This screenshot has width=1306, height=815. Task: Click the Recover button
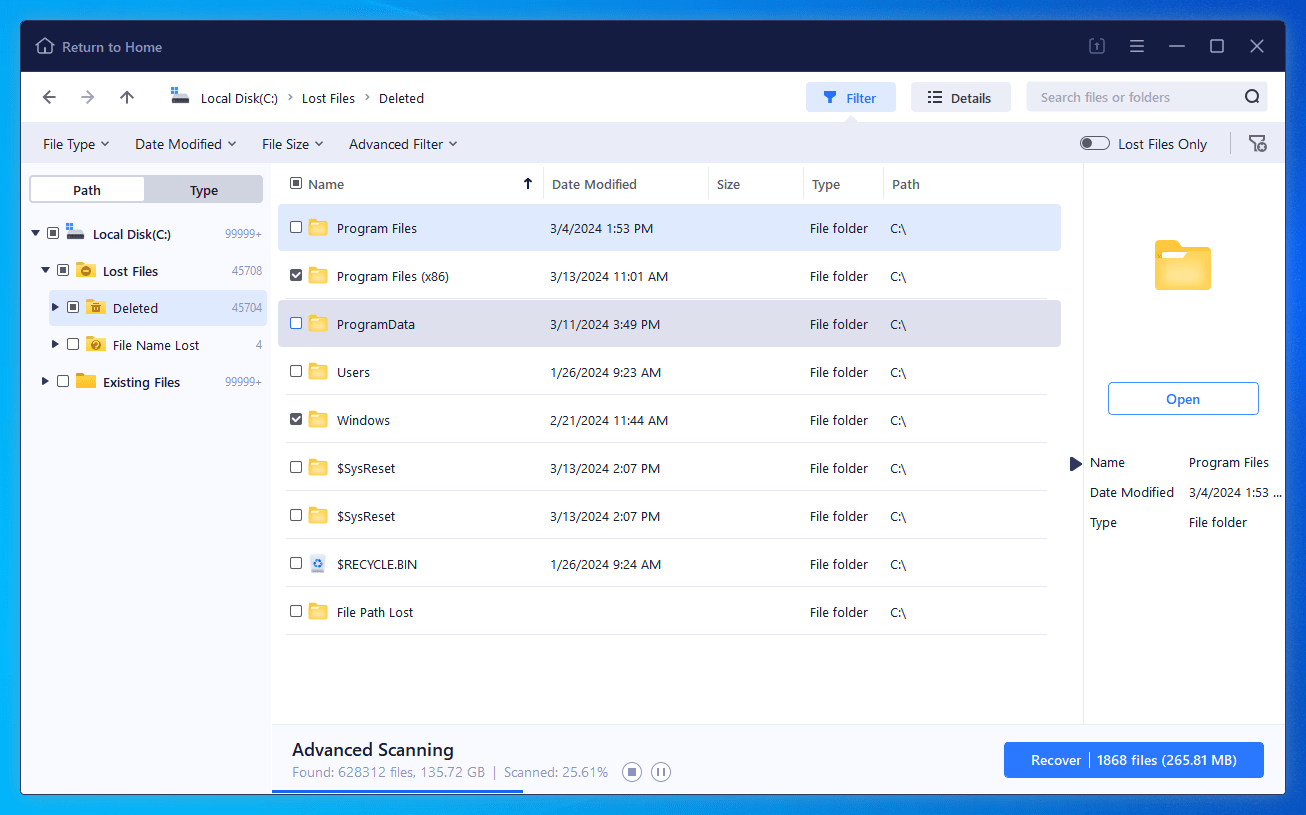[1133, 760]
